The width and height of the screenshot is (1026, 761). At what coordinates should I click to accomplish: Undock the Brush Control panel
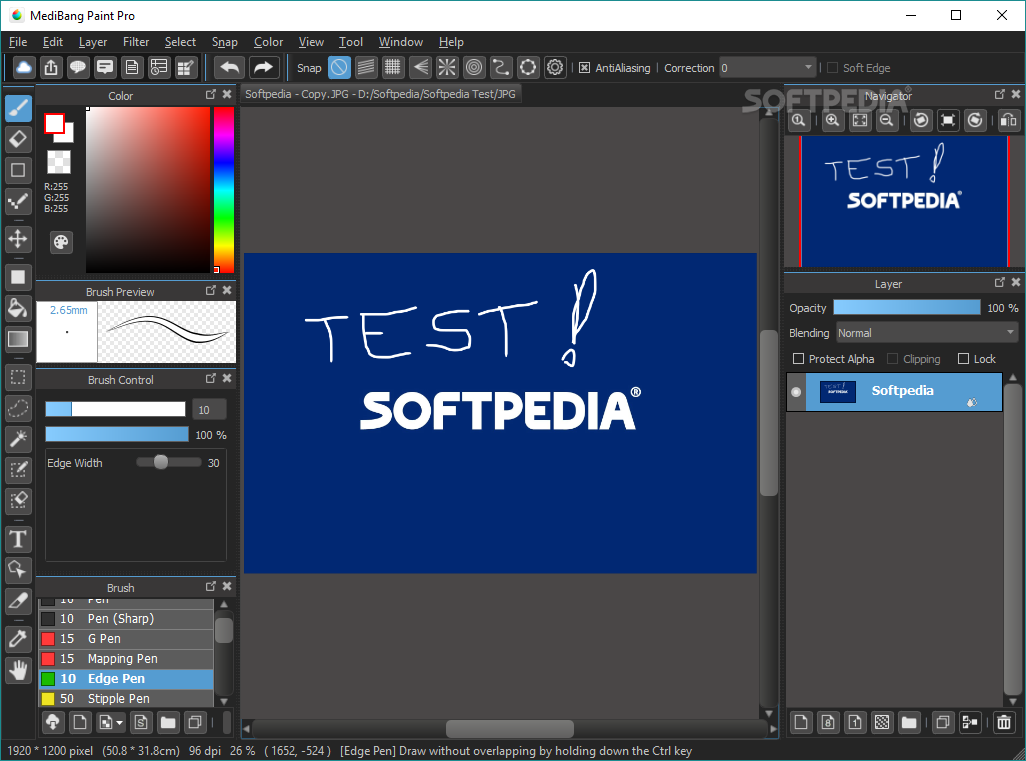tap(211, 378)
